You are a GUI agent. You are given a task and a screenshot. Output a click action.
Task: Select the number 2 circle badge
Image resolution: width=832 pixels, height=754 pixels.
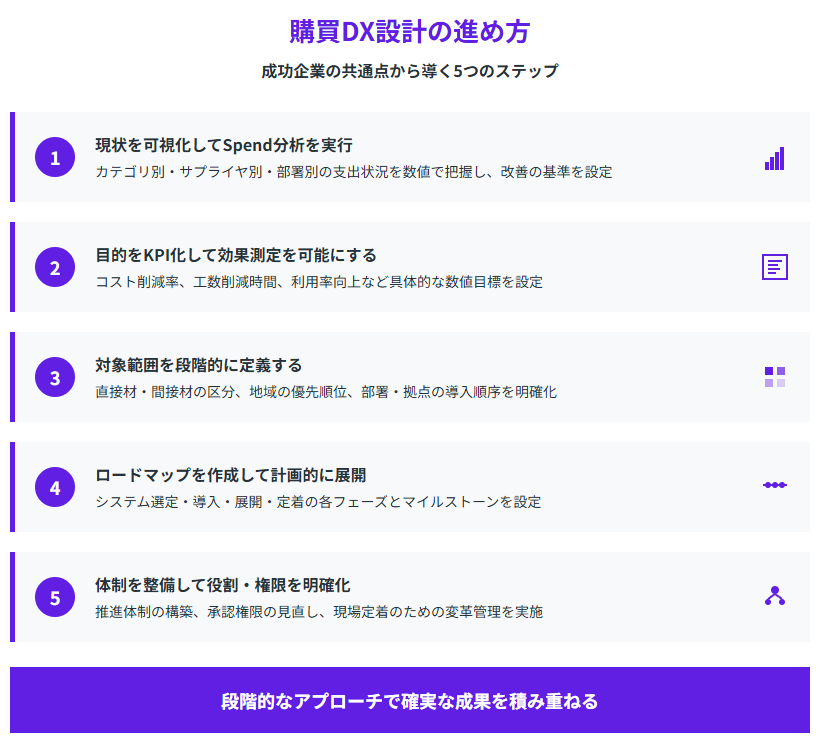click(55, 268)
